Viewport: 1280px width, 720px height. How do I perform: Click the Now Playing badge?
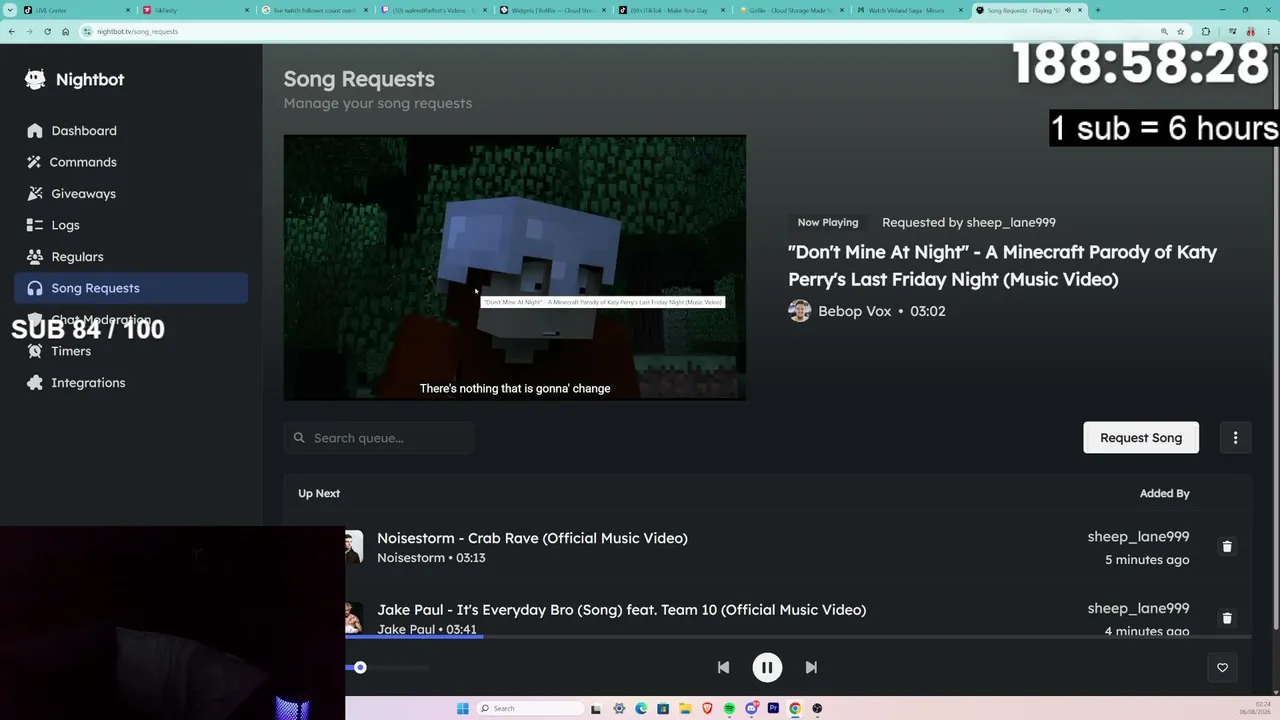click(x=828, y=223)
